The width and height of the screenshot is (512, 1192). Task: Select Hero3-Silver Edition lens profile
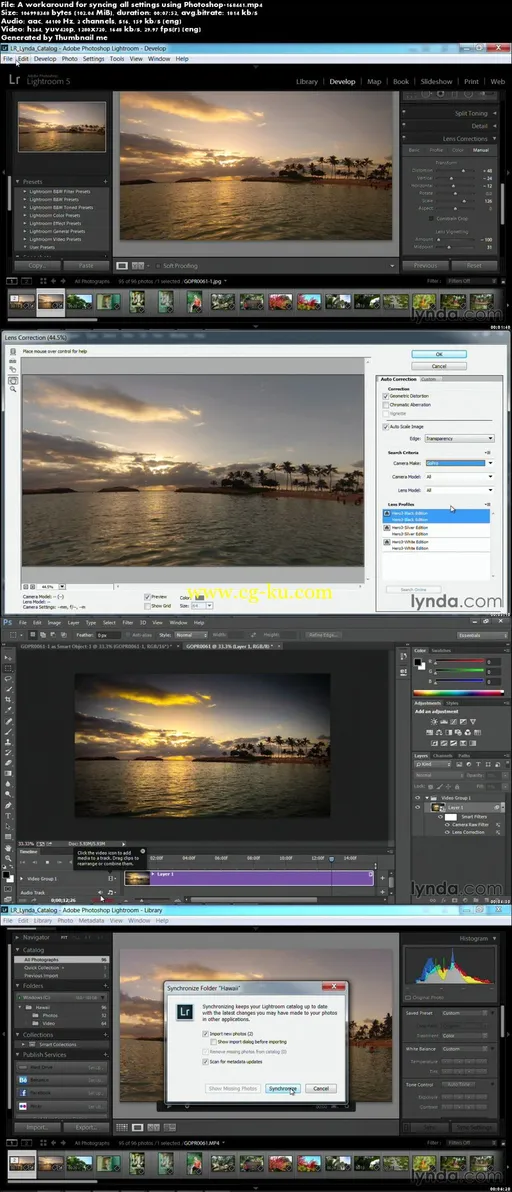(x=437, y=531)
